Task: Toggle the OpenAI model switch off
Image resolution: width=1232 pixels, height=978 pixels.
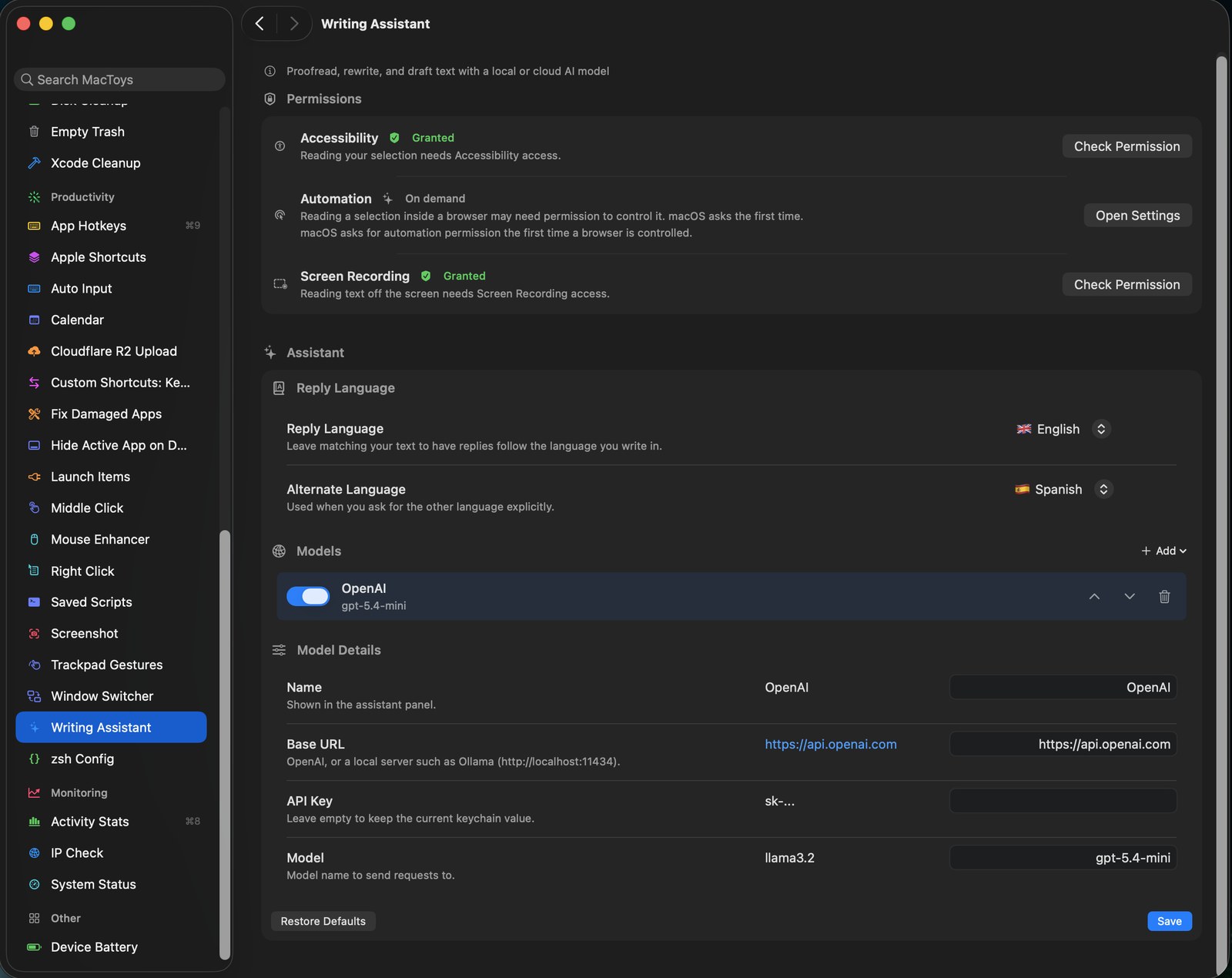Action: pos(308,596)
